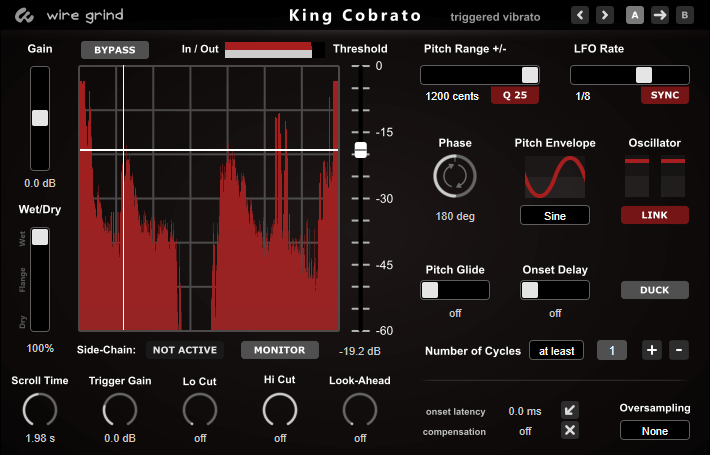The height and width of the screenshot is (455, 710).
Task: Copy A to B using arrow icon
Action: click(659, 15)
